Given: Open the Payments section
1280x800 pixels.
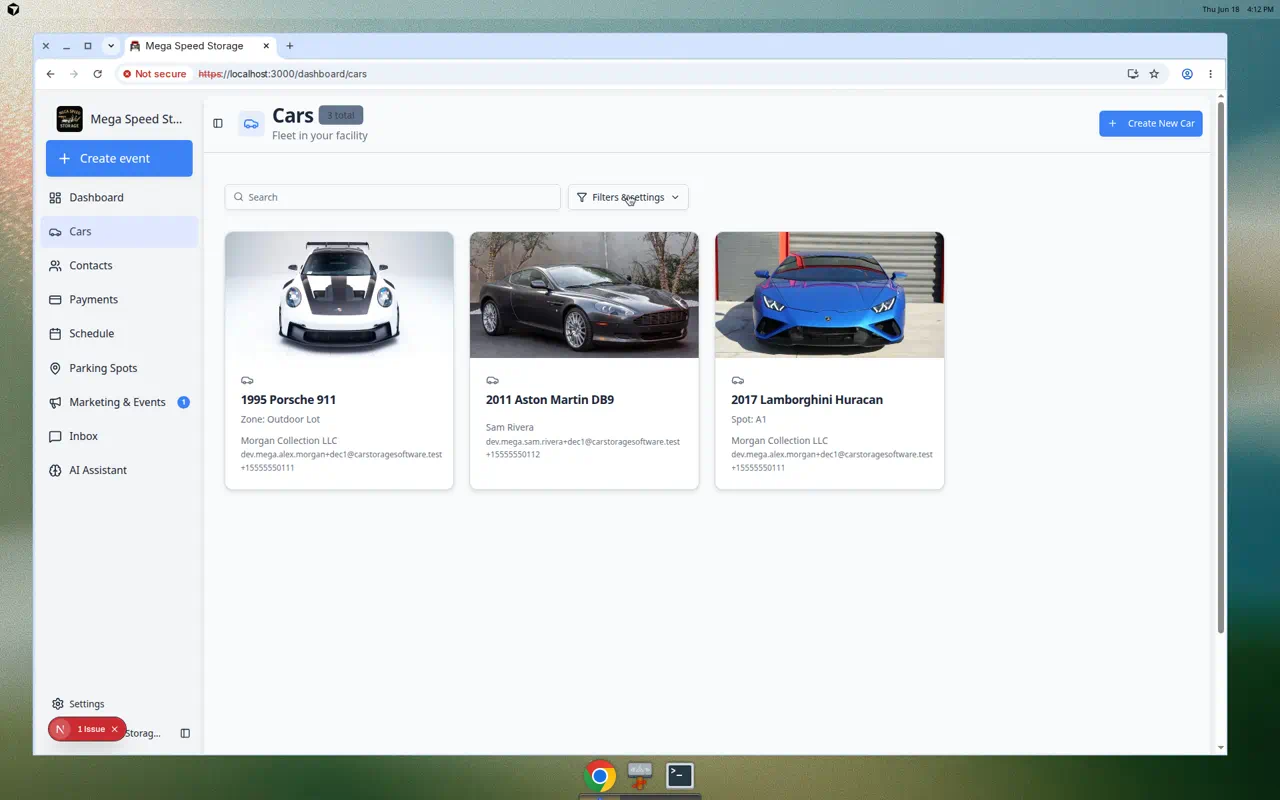Looking at the screenshot, I should (x=119, y=299).
